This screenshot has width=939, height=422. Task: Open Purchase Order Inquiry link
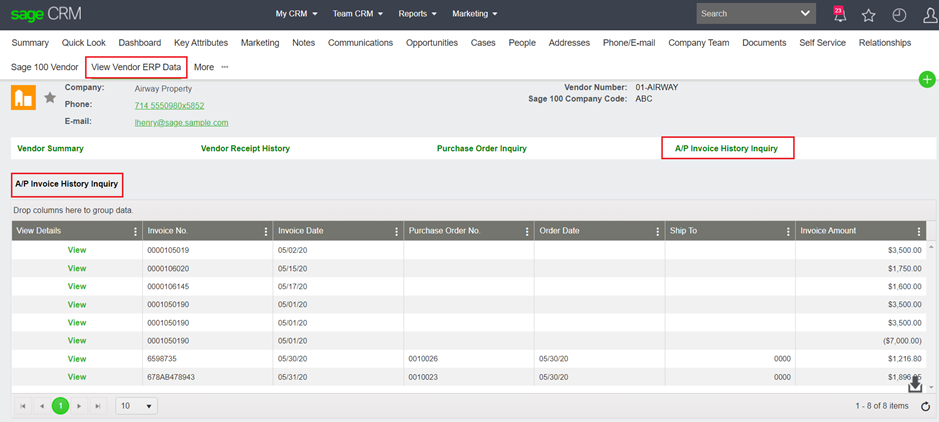coord(481,148)
